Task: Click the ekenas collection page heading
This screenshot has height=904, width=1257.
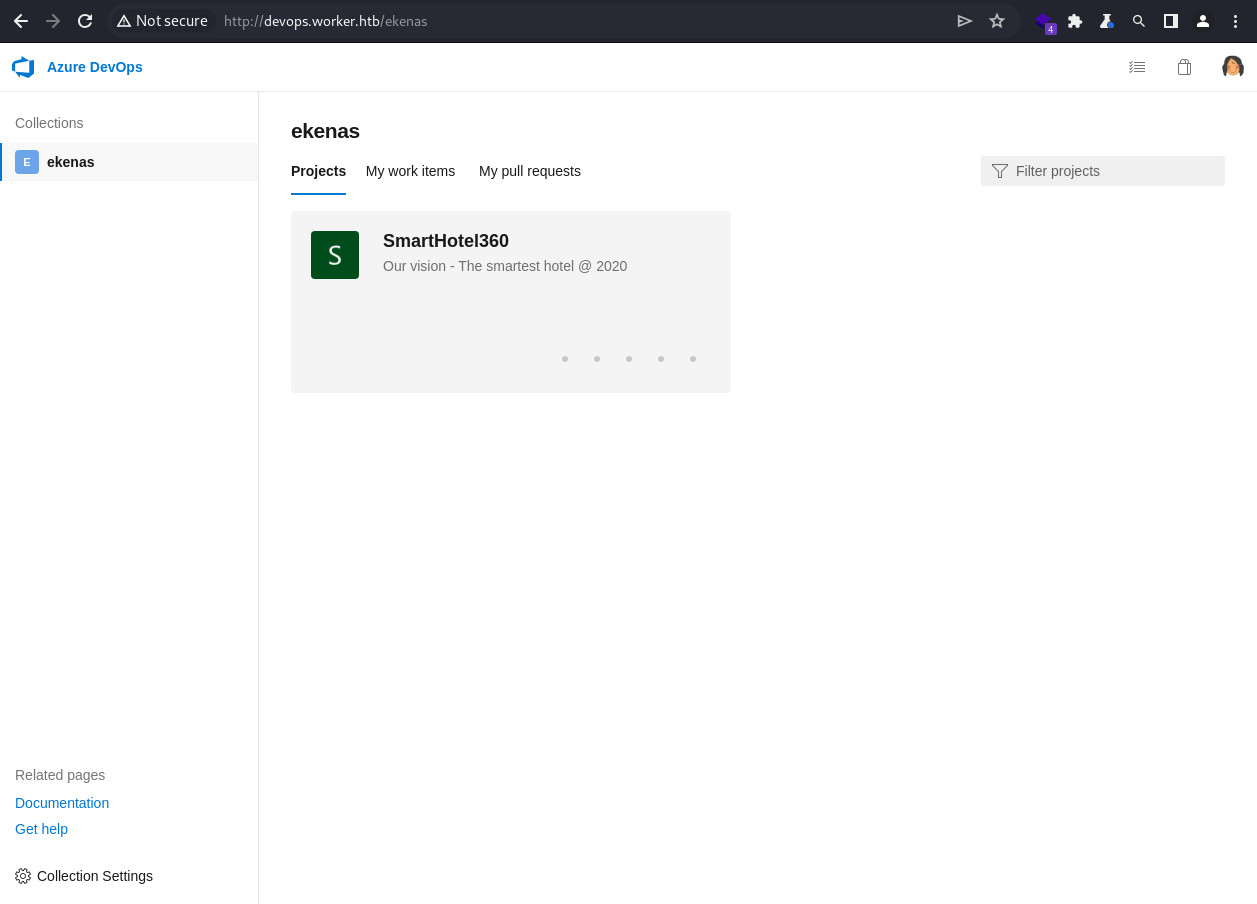Action: [325, 131]
